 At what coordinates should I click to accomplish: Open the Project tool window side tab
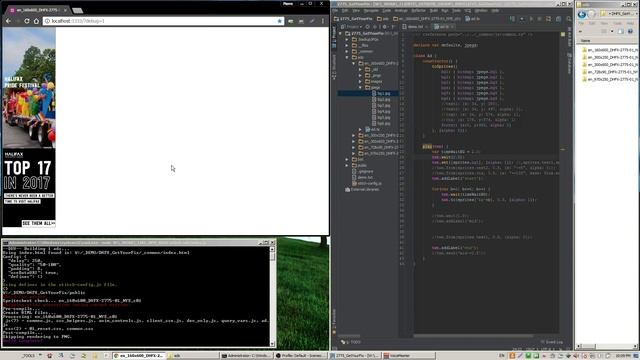[x=334, y=38]
